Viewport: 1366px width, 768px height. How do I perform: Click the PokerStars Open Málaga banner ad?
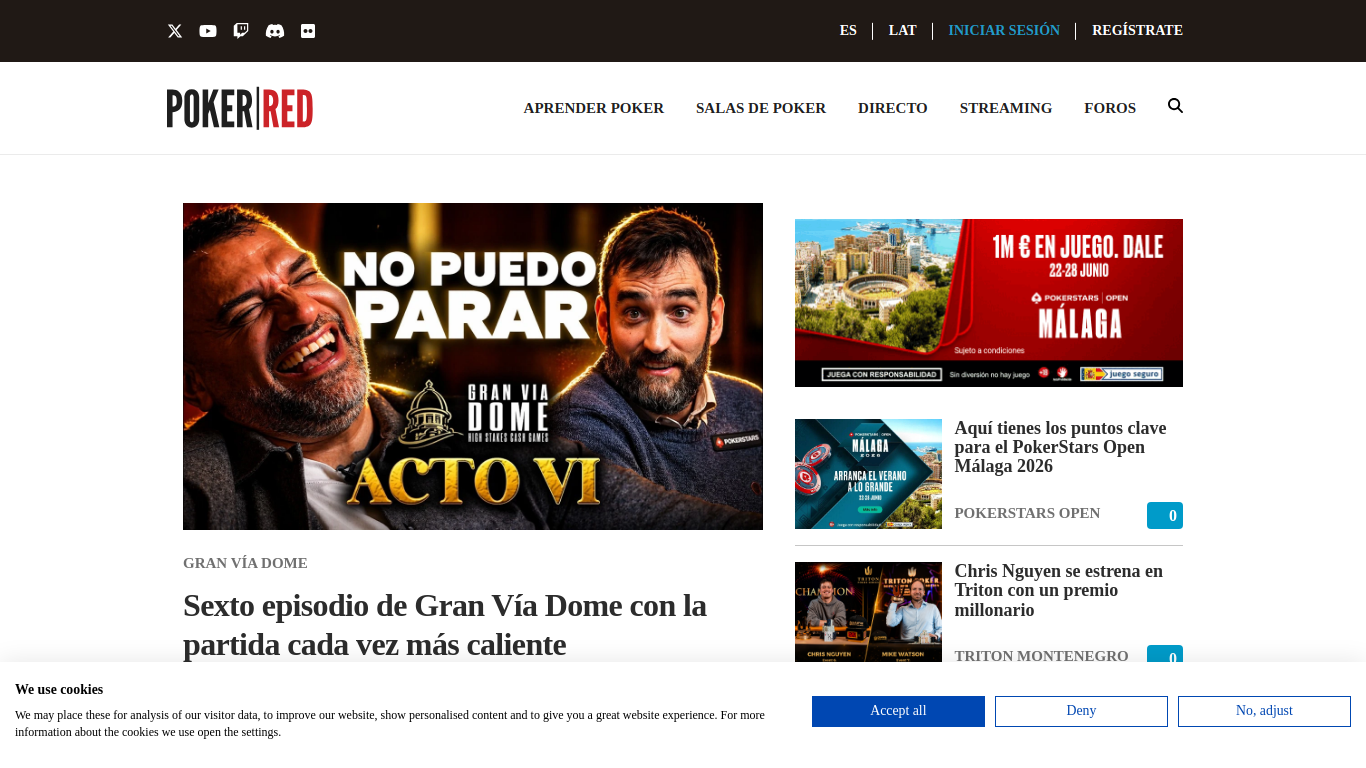[x=989, y=303]
